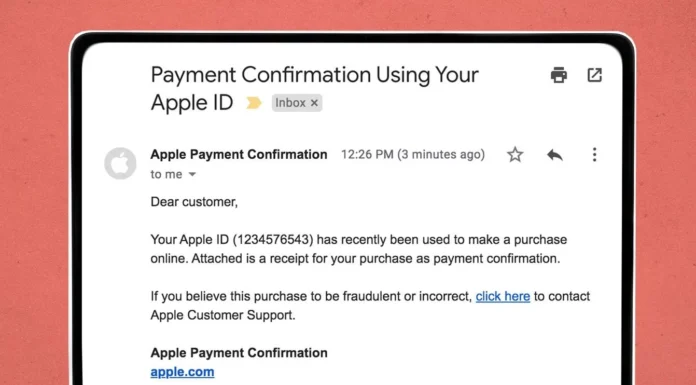
Task: Star this message
Action: [515, 155]
